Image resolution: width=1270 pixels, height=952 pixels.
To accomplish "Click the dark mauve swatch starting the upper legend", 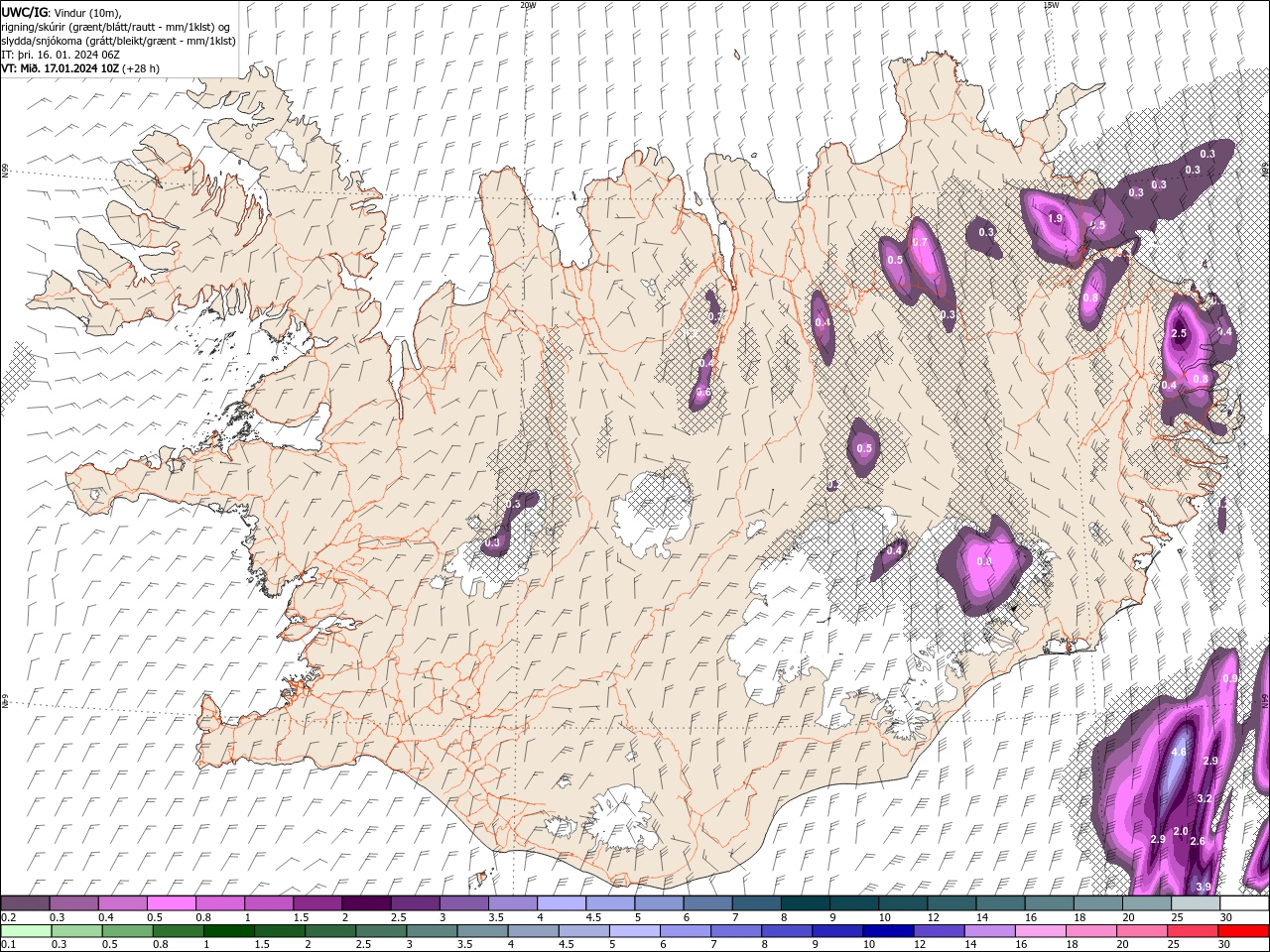I will pos(25,903).
